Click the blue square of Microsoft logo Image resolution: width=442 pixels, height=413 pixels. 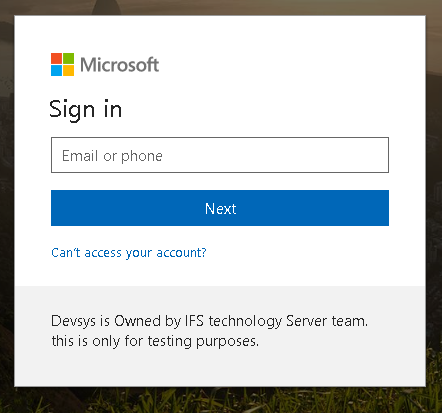tap(56, 71)
